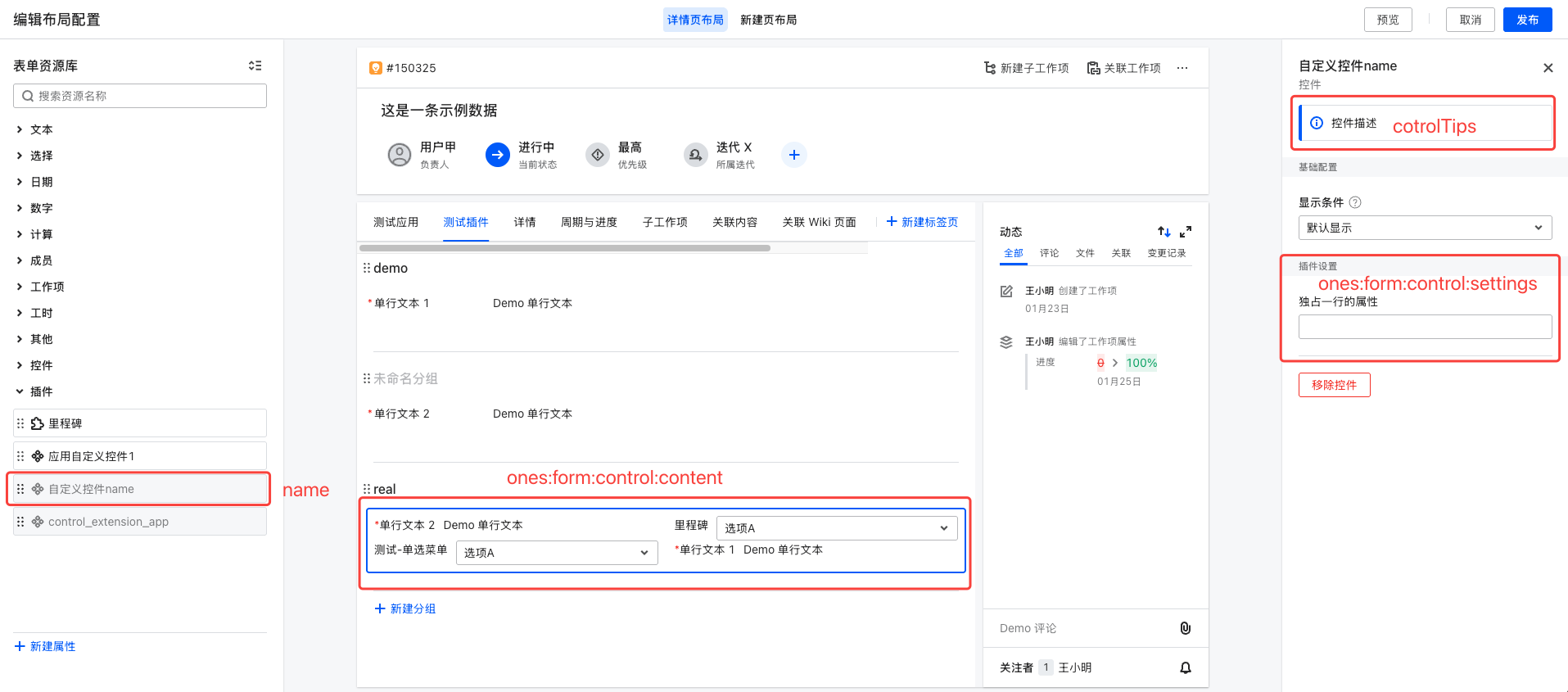Expand the 文本 category in resource library

[20, 129]
